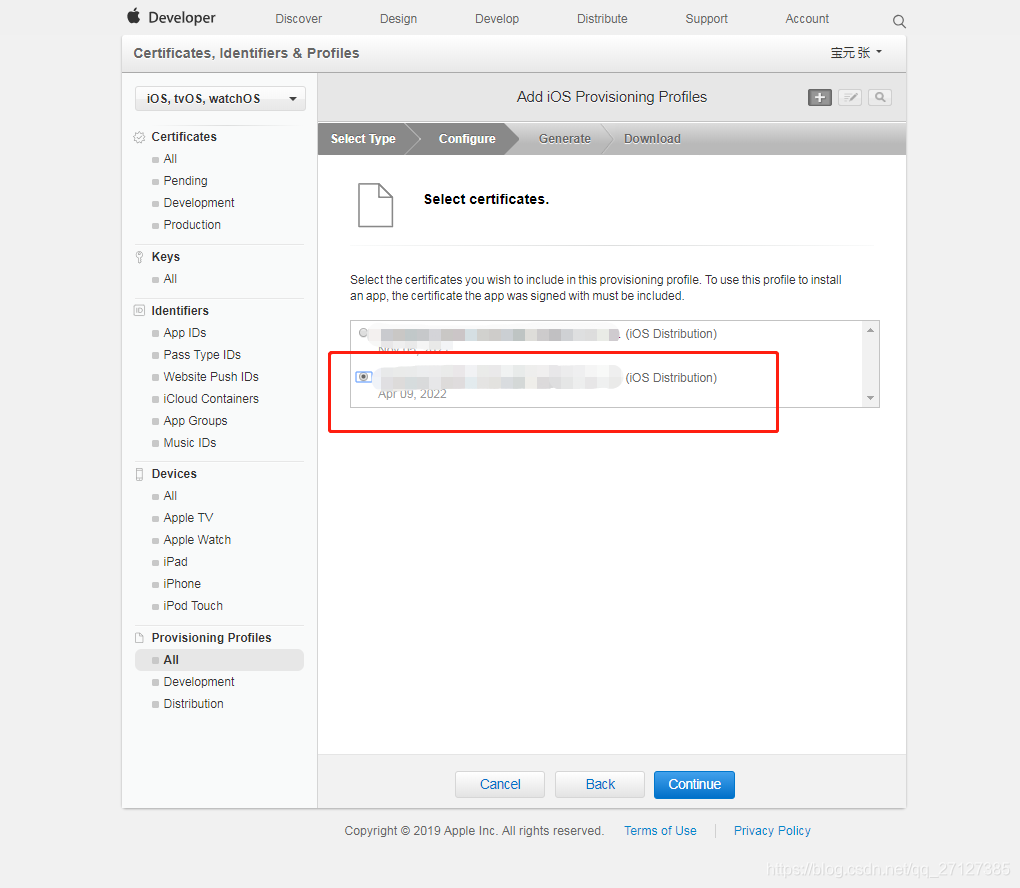Click the Back button
This screenshot has width=1020, height=888.
(x=600, y=785)
